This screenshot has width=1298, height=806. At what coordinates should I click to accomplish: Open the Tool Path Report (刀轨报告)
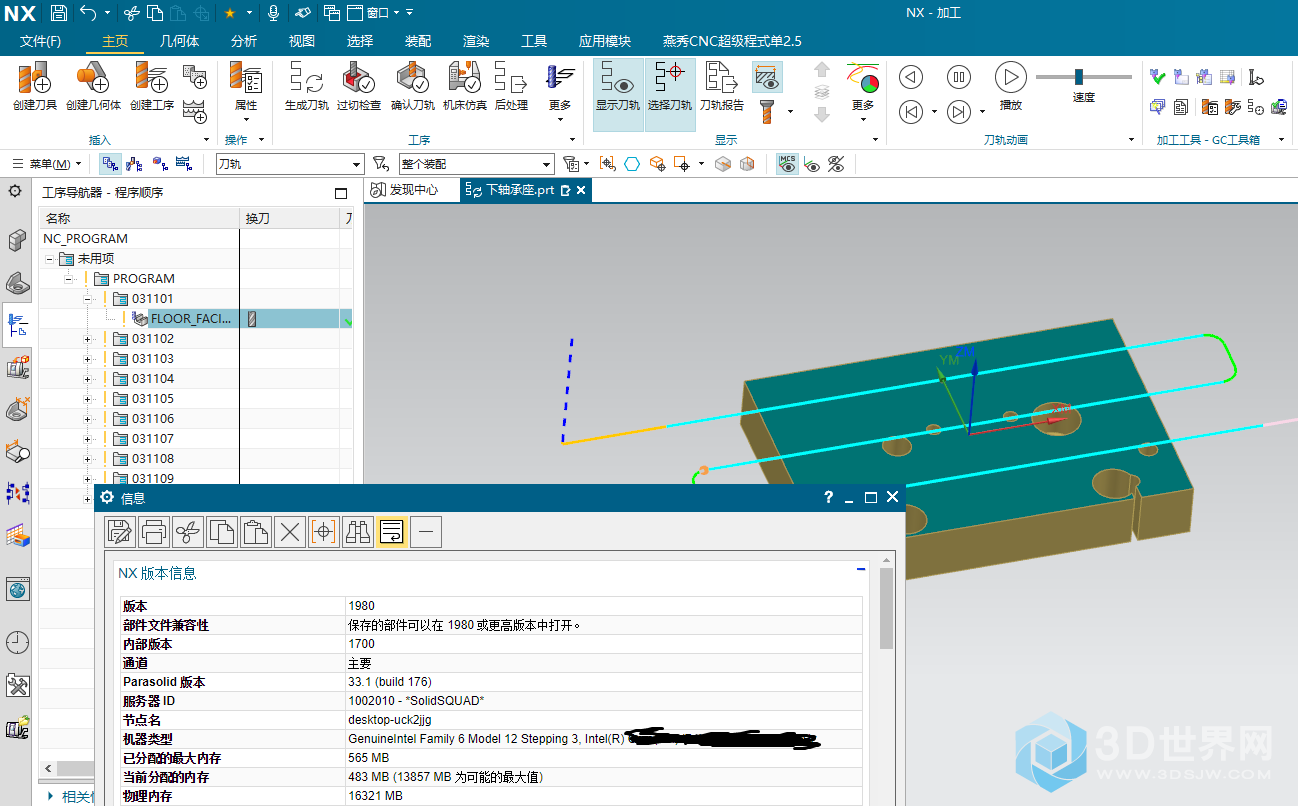[721, 84]
